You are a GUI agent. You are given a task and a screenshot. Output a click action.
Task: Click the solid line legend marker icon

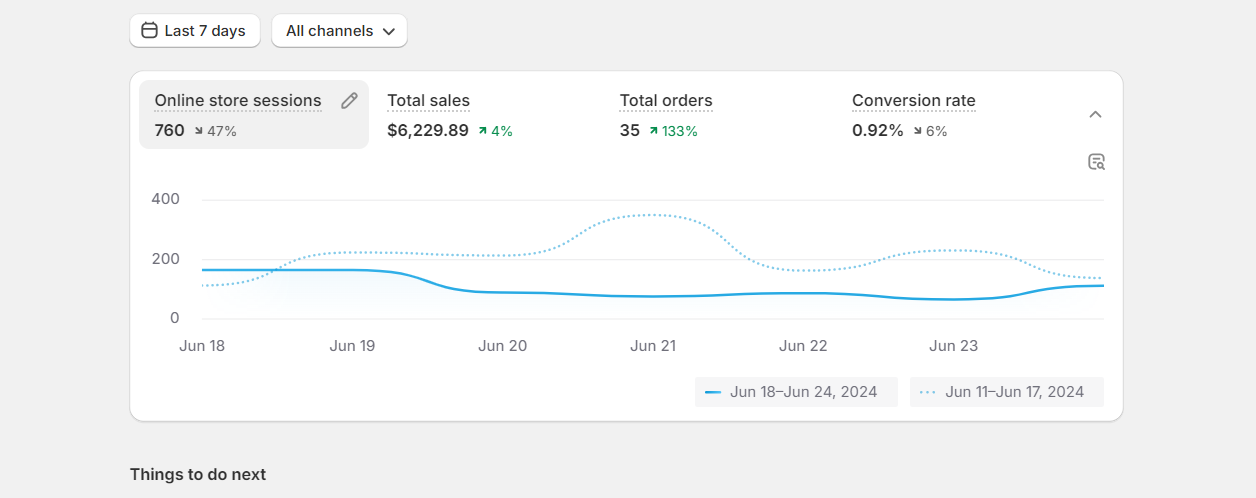point(712,392)
